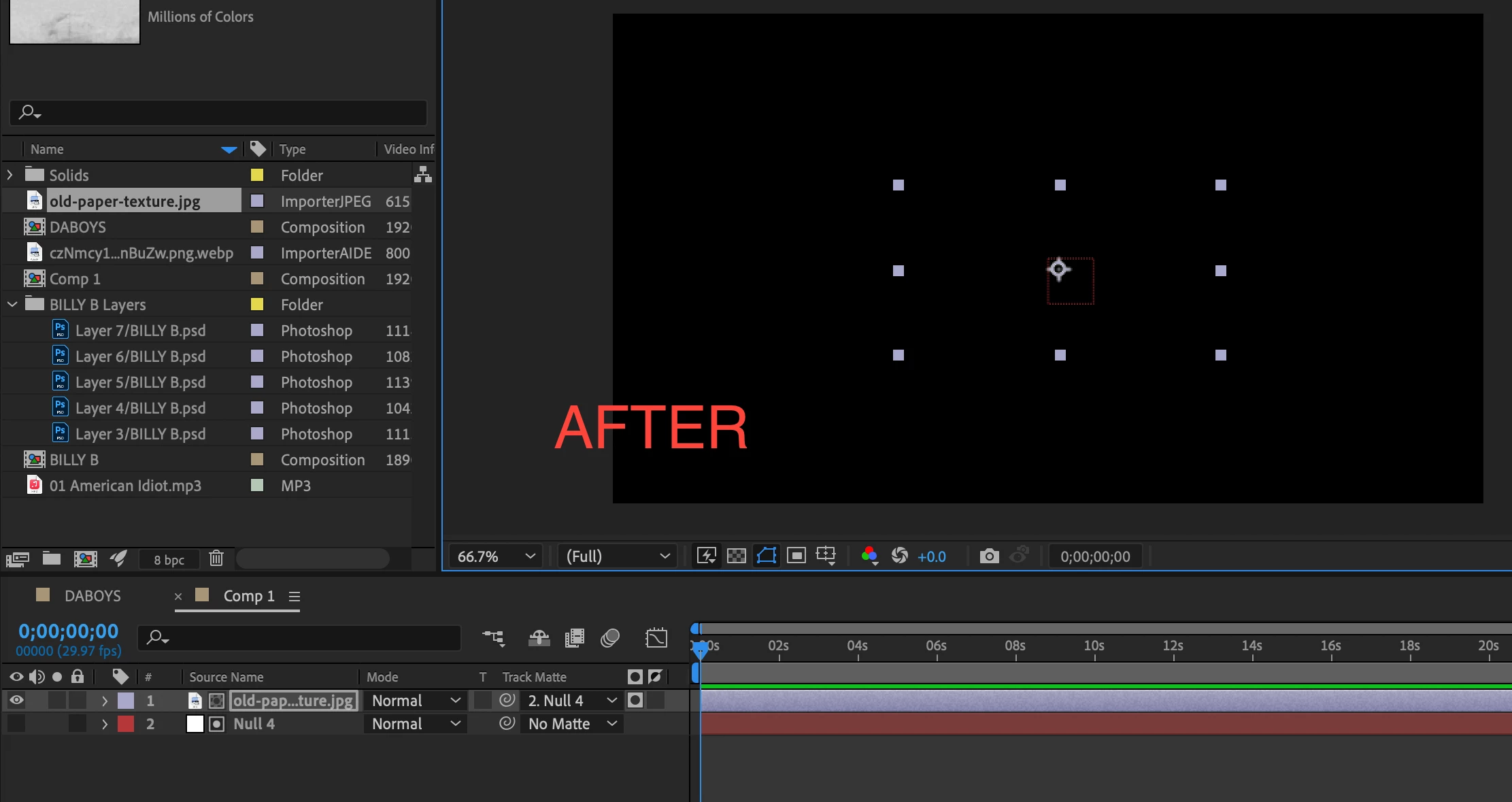Click new composition icon in Project panel

pyautogui.click(x=85, y=559)
